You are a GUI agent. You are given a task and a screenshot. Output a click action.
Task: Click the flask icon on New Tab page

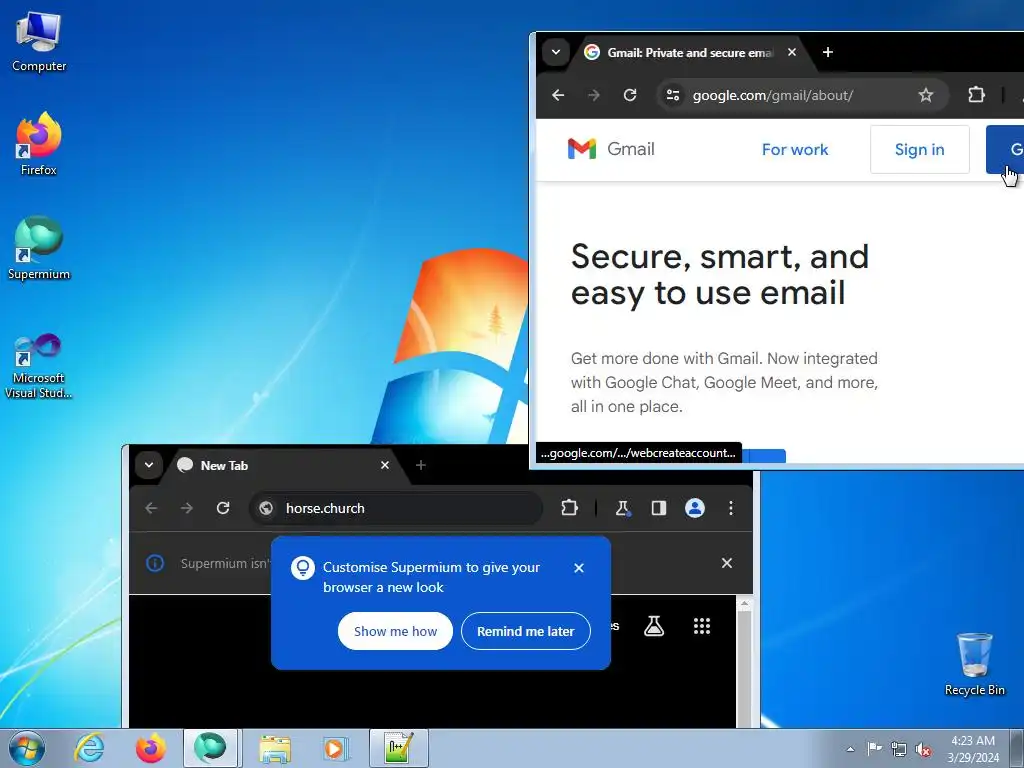pyautogui.click(x=654, y=626)
